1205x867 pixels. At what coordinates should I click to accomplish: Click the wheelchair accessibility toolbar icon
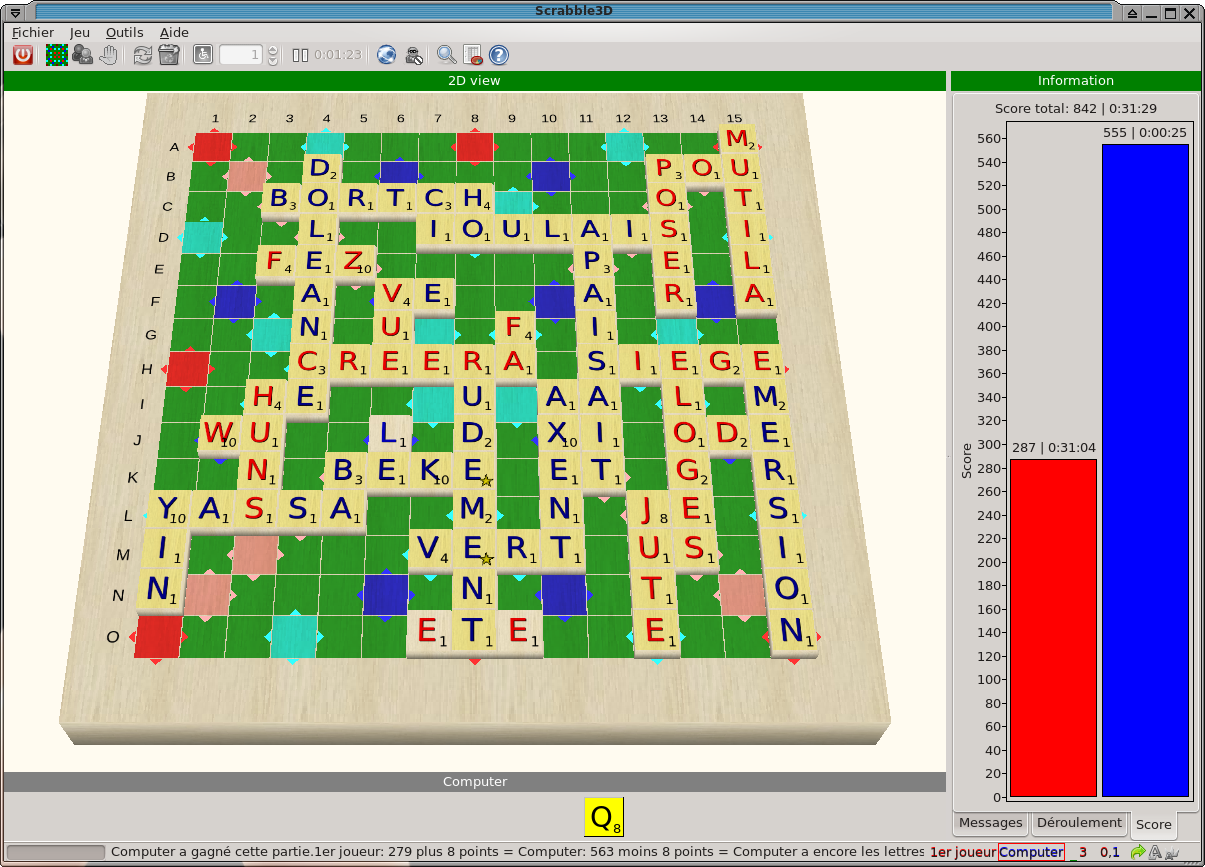point(203,55)
